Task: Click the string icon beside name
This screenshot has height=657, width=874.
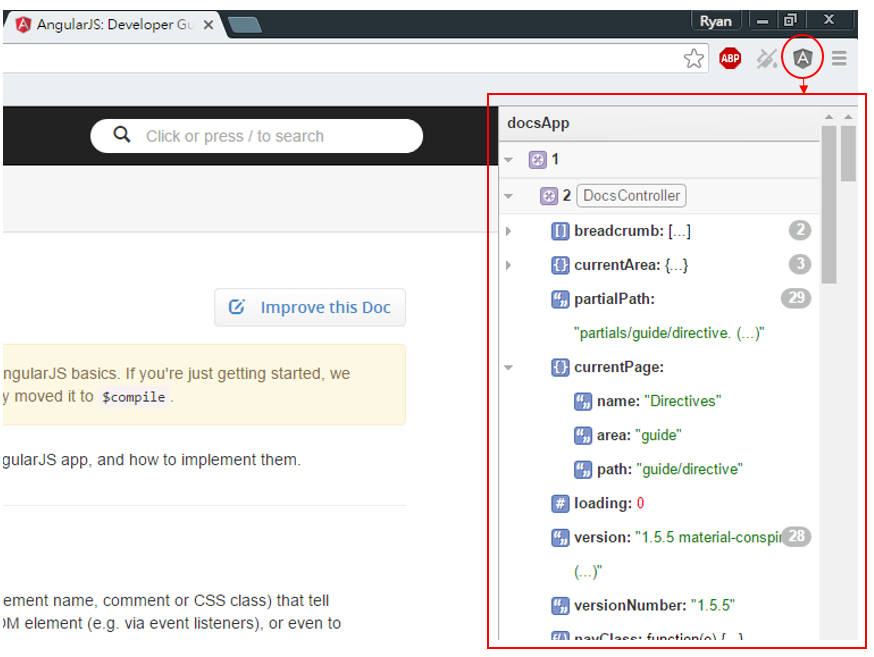Action: coord(582,401)
